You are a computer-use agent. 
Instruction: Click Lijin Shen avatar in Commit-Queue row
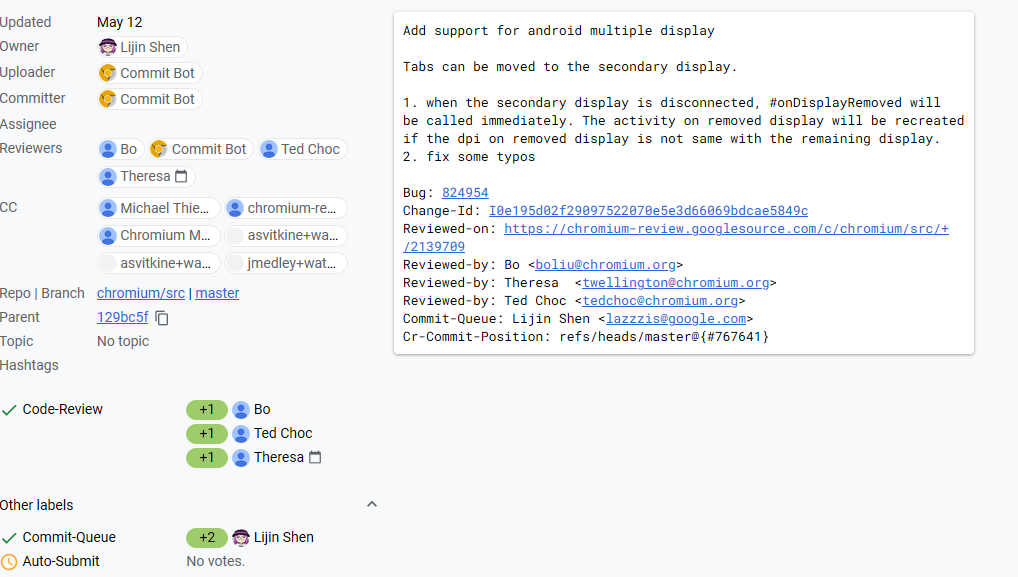point(241,537)
